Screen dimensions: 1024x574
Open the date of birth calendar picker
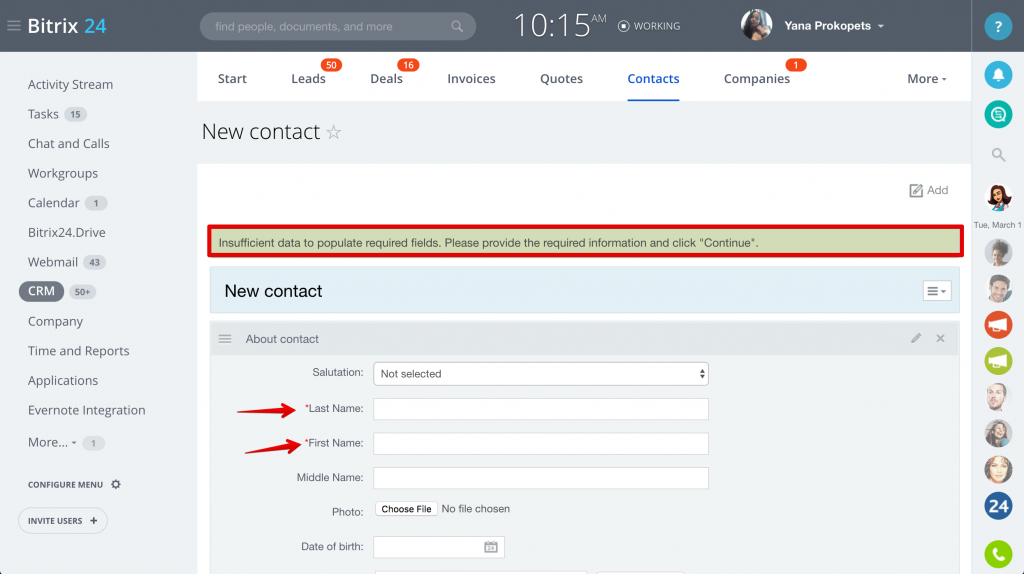tap(490, 547)
